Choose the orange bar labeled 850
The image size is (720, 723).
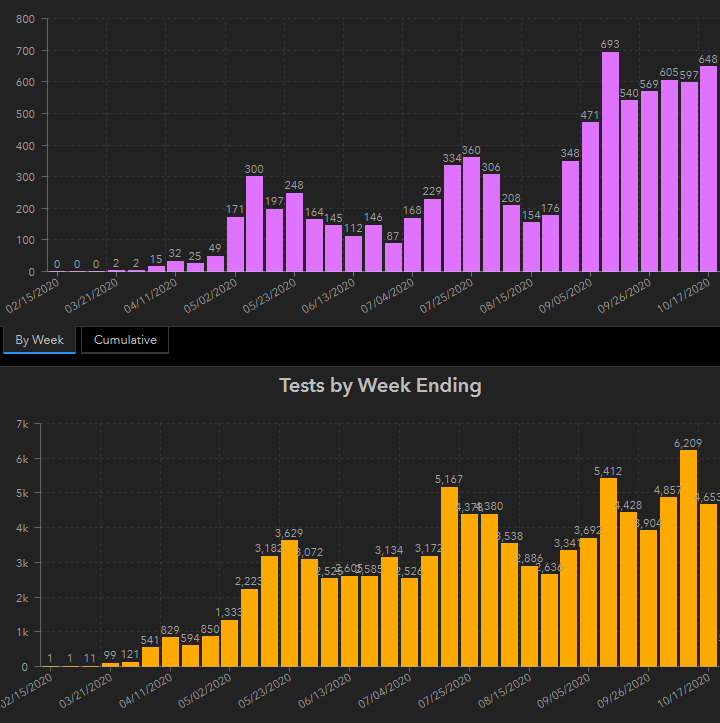tap(210, 652)
